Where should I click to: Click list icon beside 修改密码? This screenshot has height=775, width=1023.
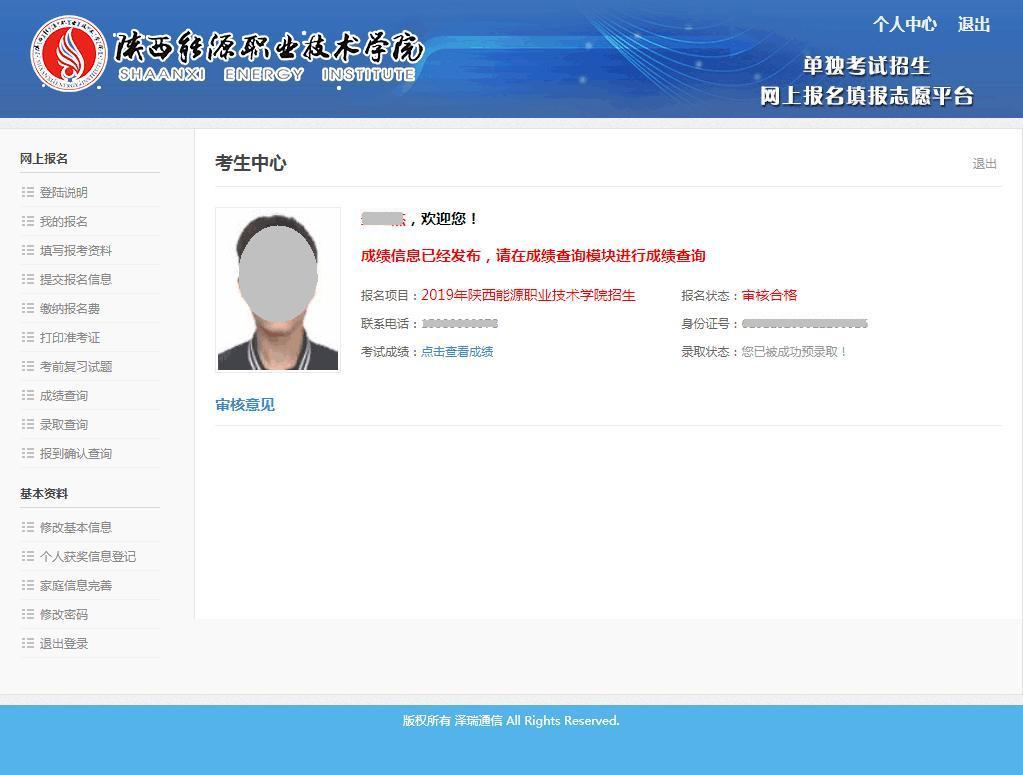coord(28,615)
